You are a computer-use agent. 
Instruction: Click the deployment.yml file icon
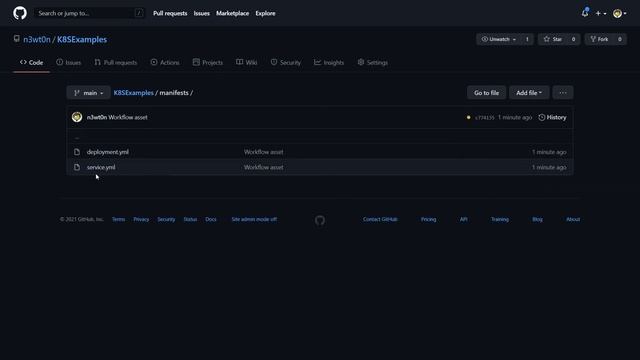[77, 152]
